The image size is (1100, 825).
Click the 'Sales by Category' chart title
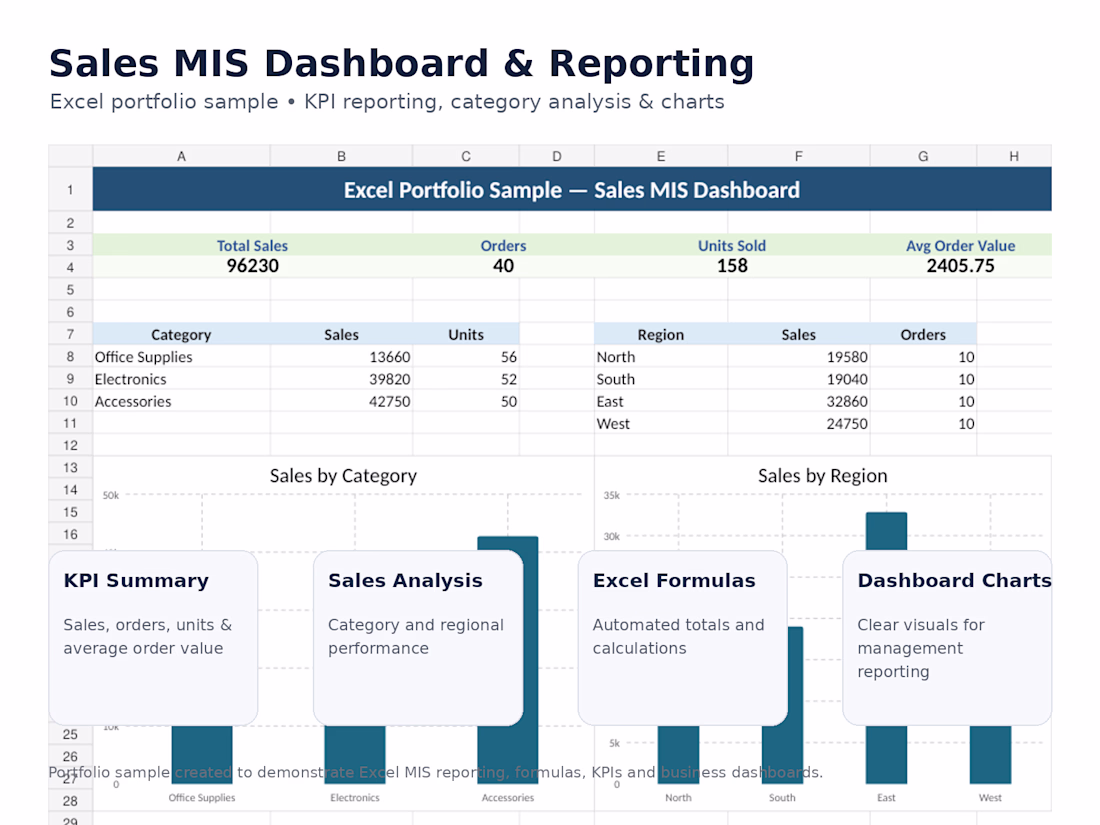(343, 476)
